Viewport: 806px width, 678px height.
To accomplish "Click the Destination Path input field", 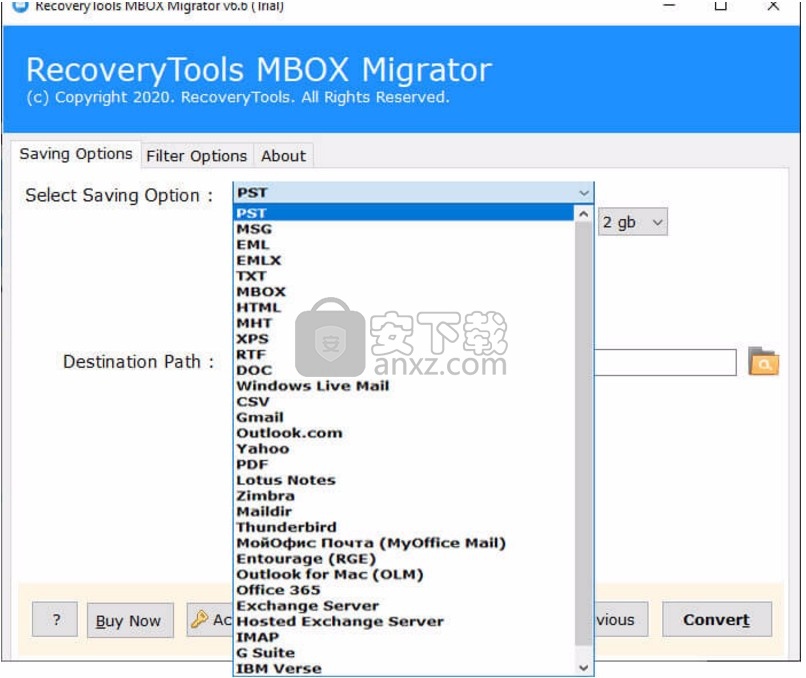I will pos(665,362).
